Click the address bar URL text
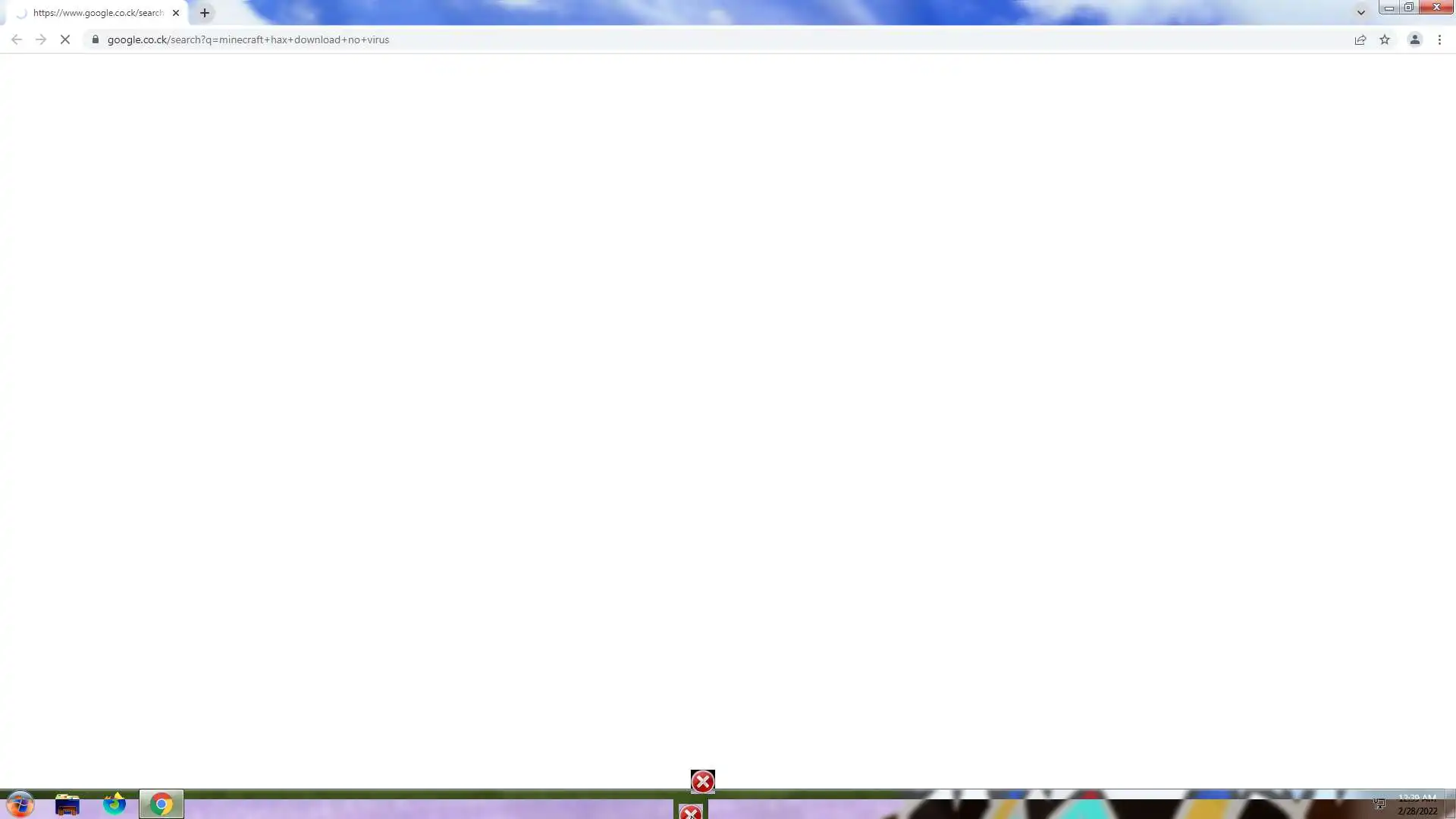The width and height of the screenshot is (1456, 819). click(248, 39)
